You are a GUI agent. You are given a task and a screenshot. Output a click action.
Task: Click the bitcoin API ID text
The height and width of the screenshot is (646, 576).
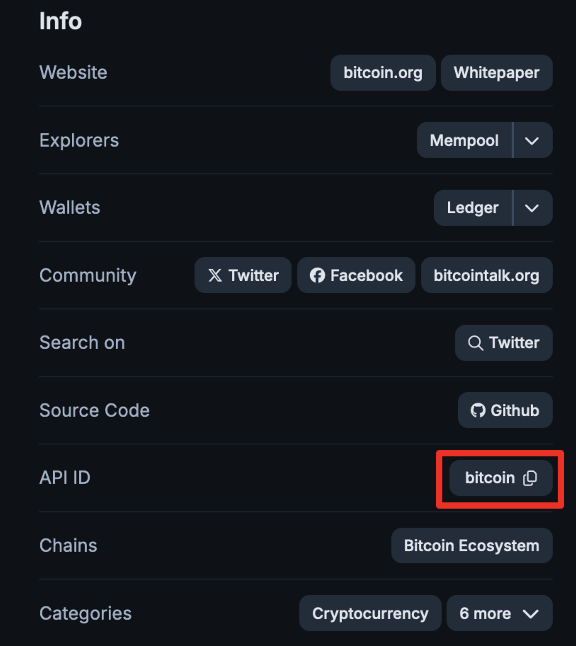click(x=490, y=478)
